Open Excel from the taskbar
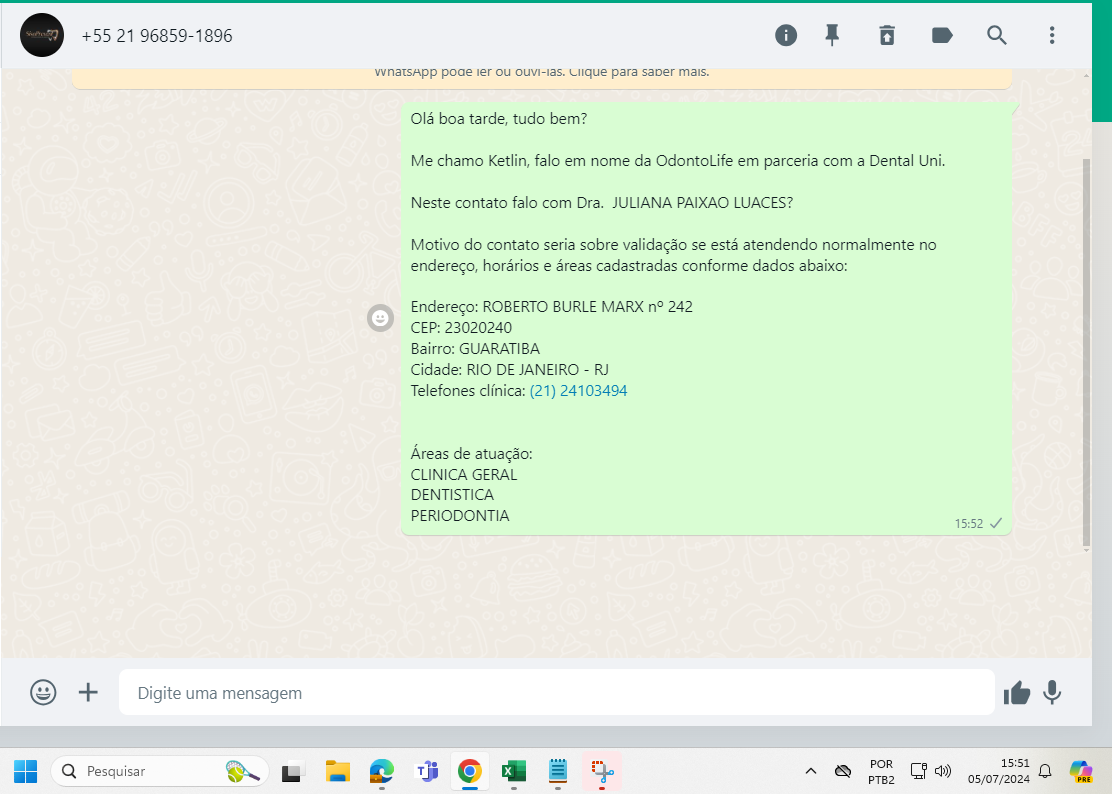The image size is (1112, 794). 513,771
